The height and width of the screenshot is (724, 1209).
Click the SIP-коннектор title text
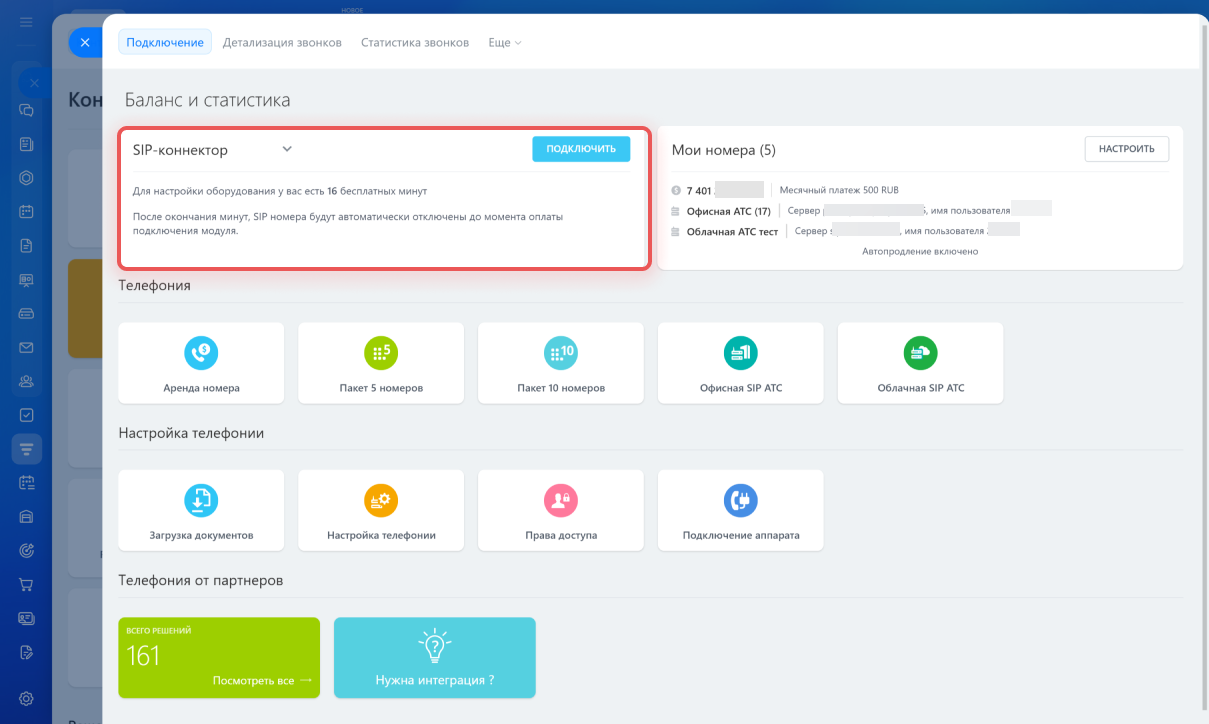click(180, 150)
